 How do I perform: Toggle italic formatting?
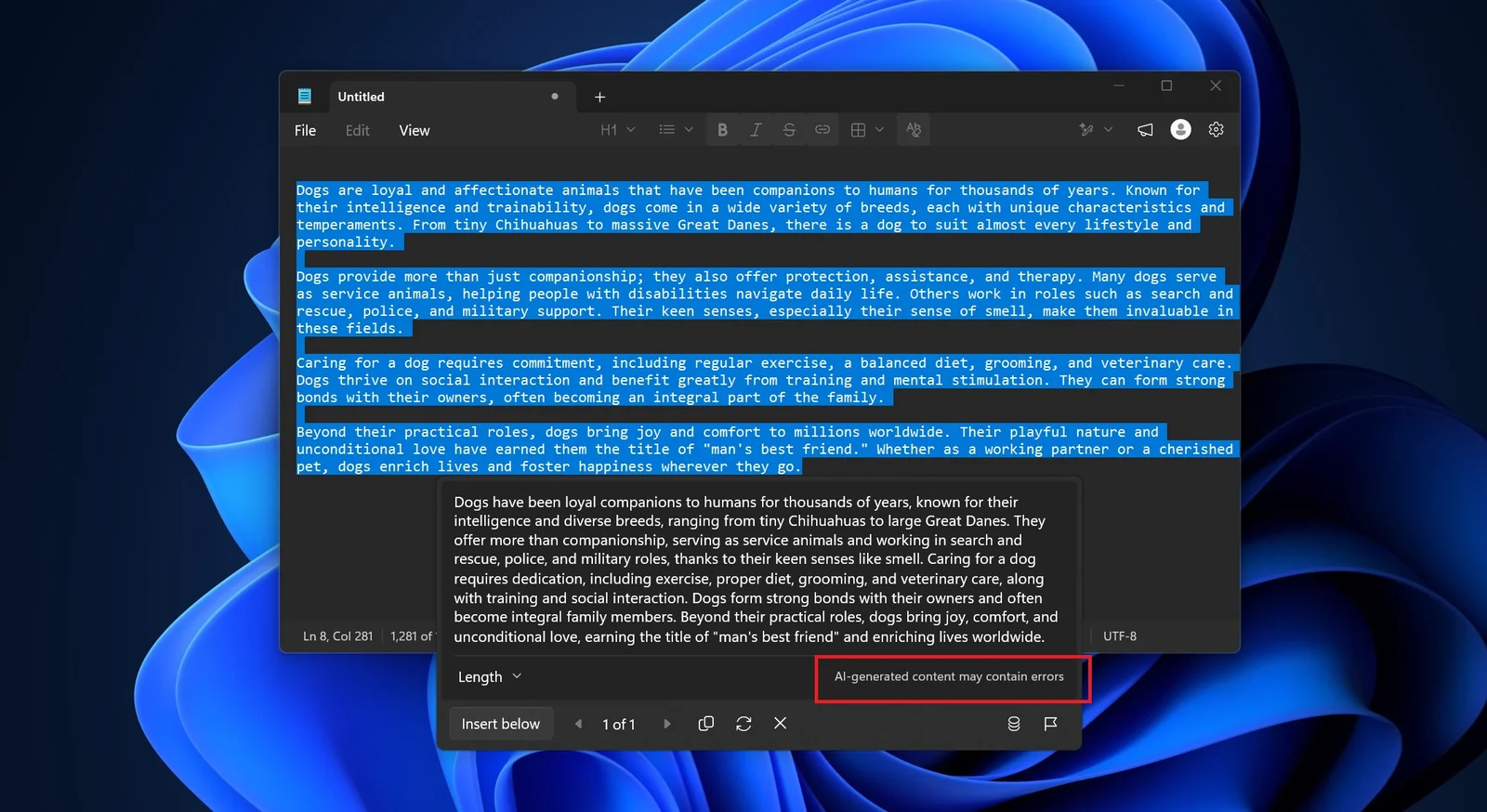(756, 130)
